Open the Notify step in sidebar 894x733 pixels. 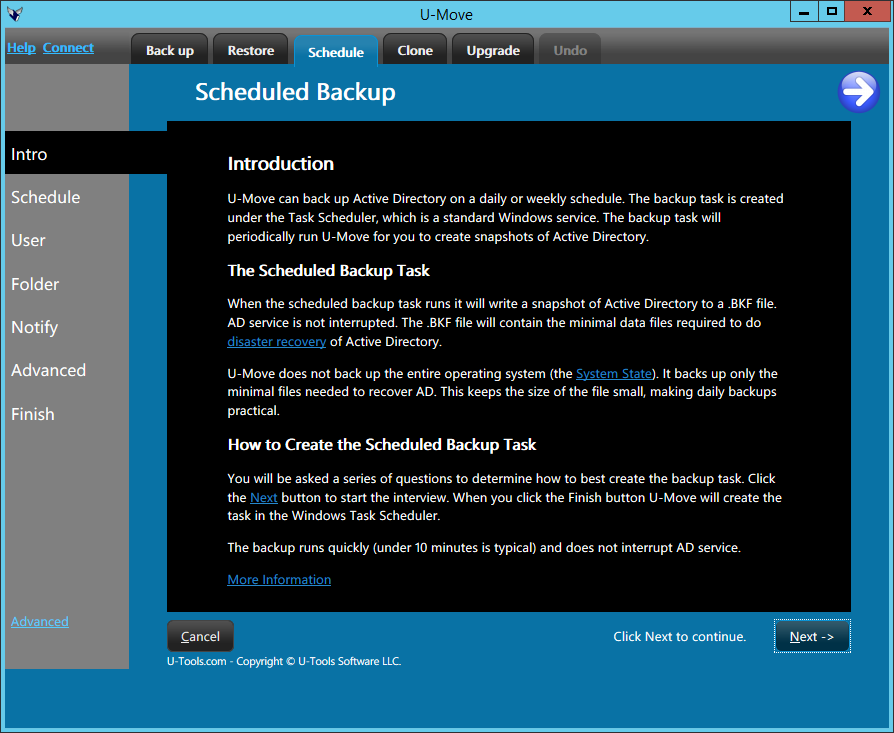(x=34, y=327)
